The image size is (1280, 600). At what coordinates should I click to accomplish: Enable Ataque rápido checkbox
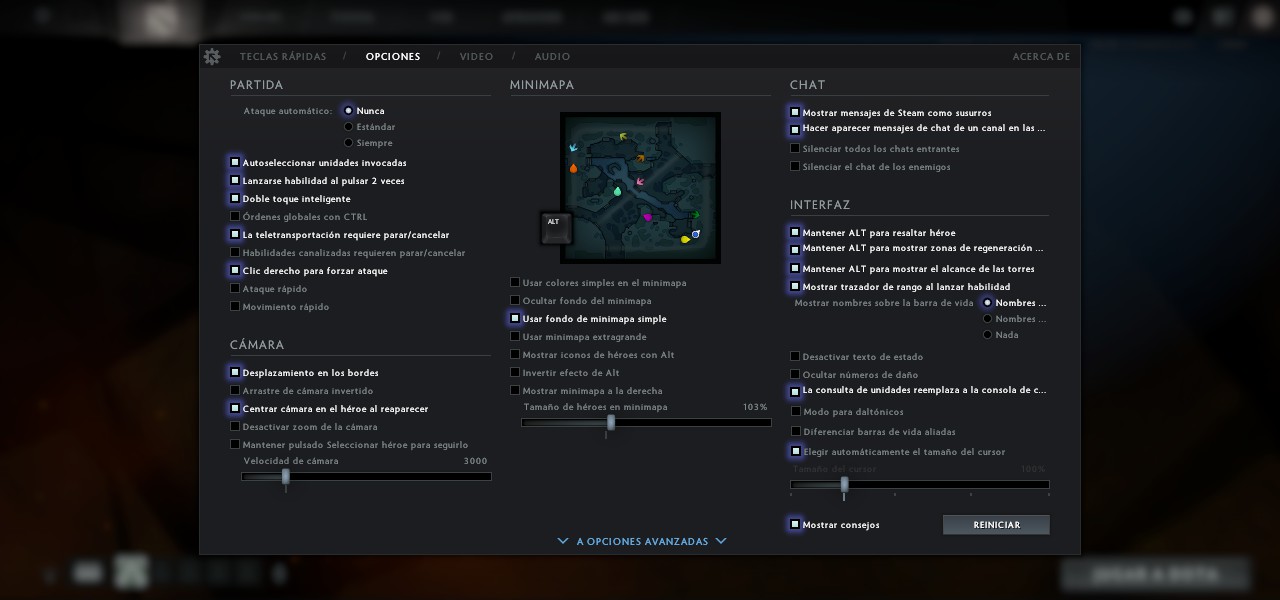tap(235, 288)
